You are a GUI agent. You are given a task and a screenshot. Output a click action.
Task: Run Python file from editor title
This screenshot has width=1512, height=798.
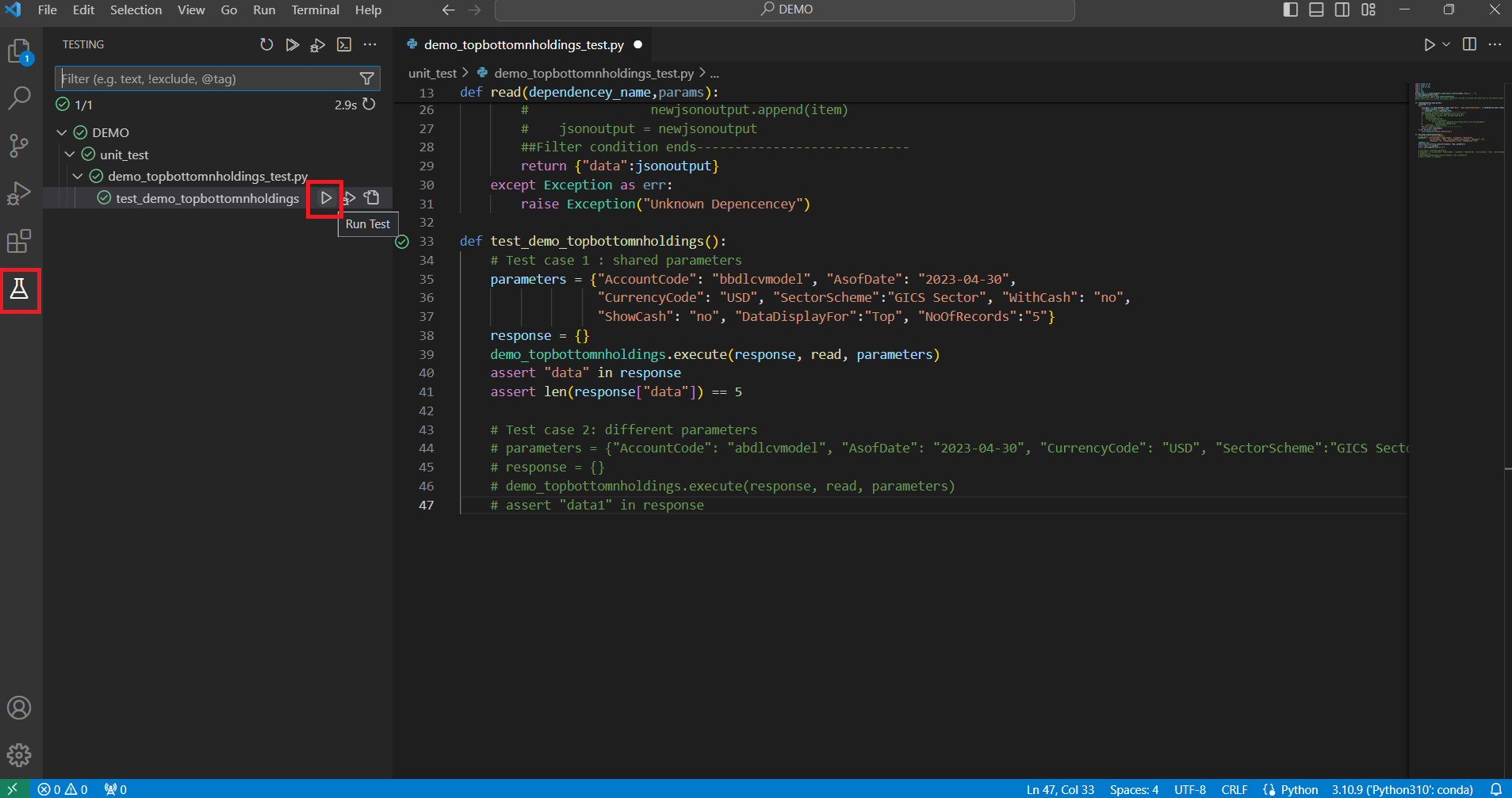1429,44
